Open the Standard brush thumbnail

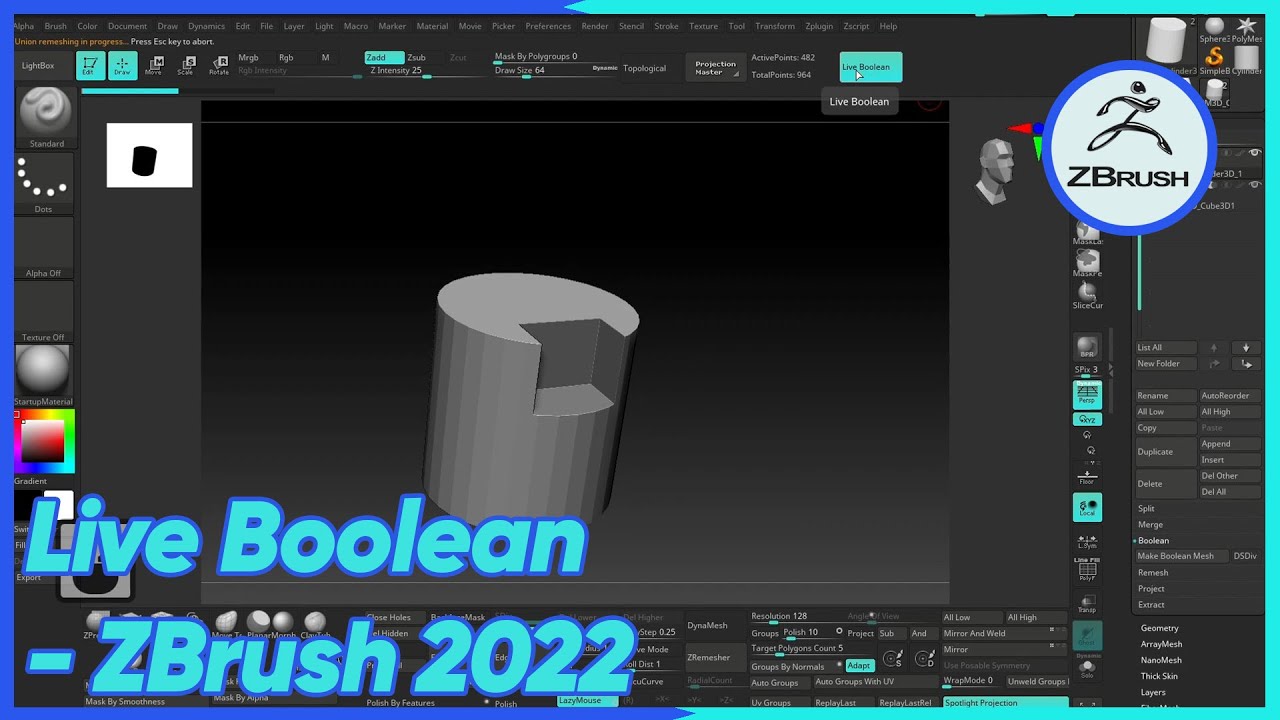[45, 117]
